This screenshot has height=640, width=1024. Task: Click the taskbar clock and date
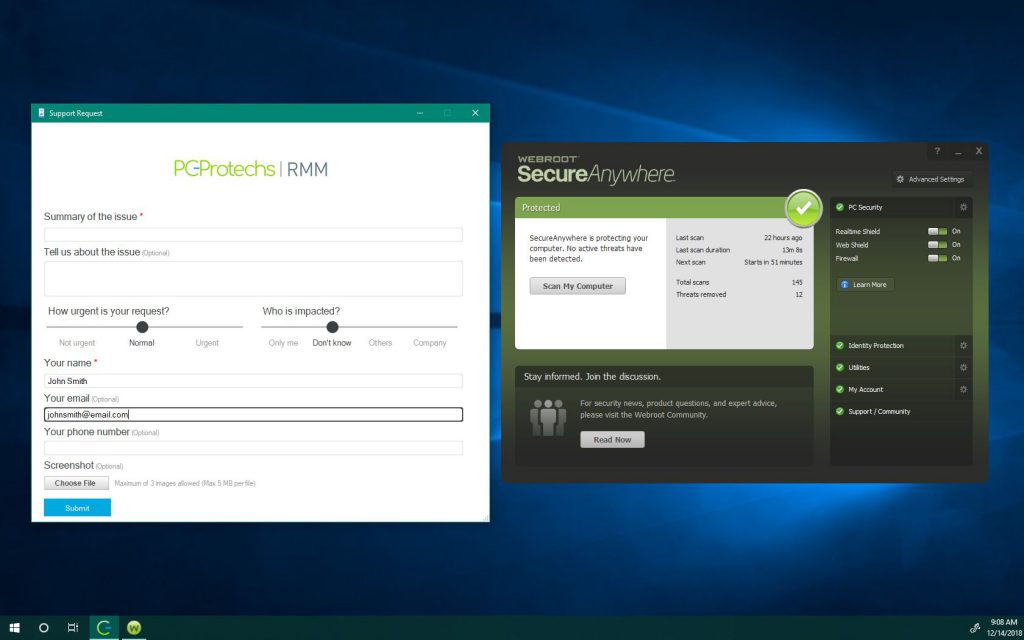pyautogui.click(x=1004, y=628)
